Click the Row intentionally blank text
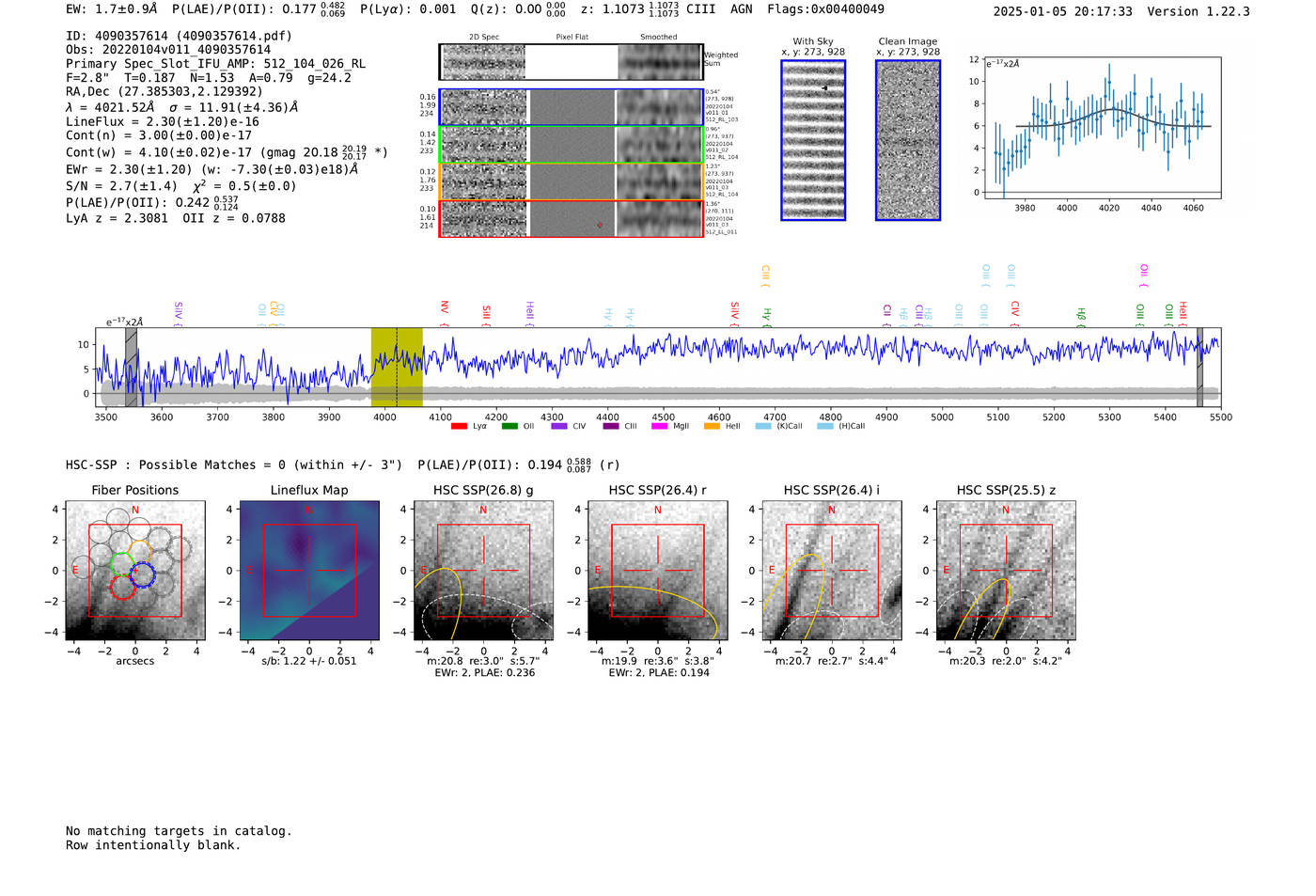This screenshot has height=896, width=1316. pyautogui.click(x=153, y=845)
